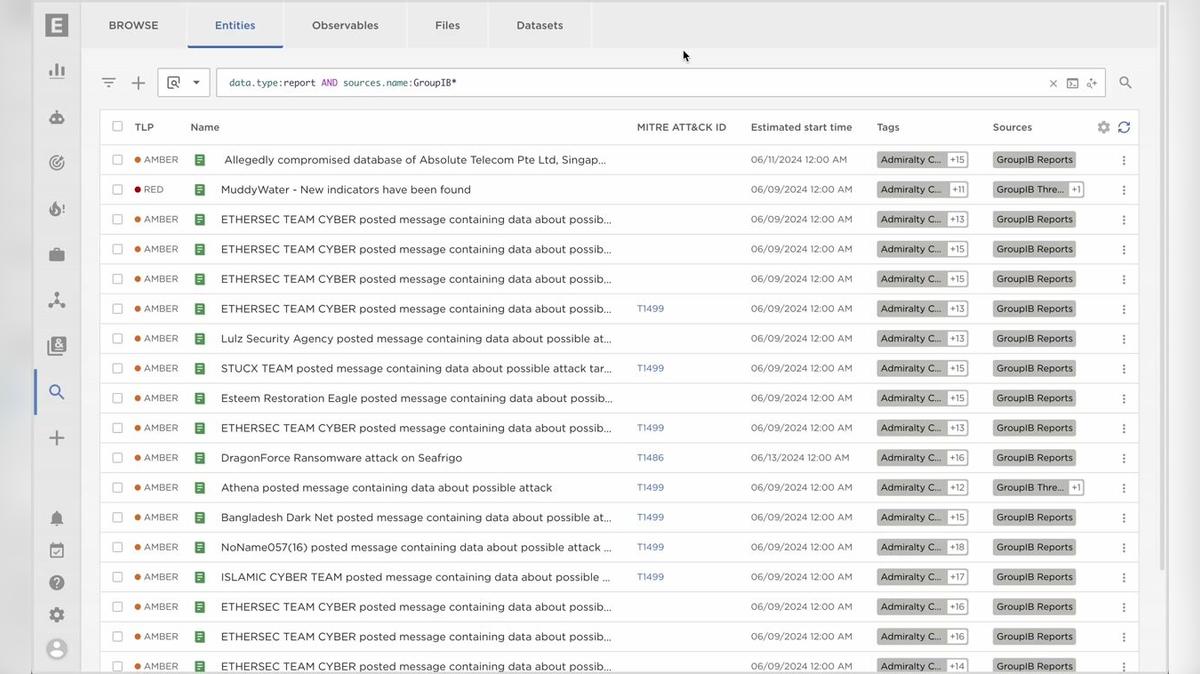Open the sidebar settings gear icon
The width and height of the screenshot is (1200, 674).
click(x=57, y=615)
